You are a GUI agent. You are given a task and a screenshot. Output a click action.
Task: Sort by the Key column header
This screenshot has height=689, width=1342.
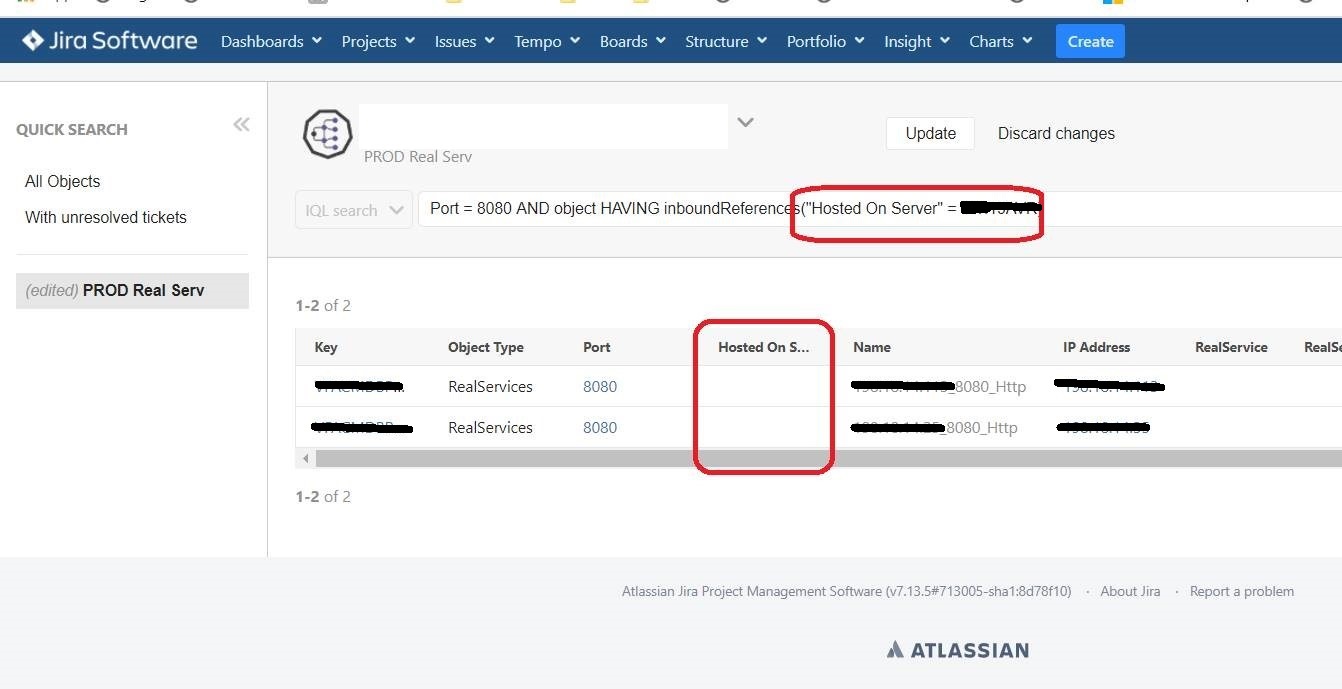coord(326,347)
